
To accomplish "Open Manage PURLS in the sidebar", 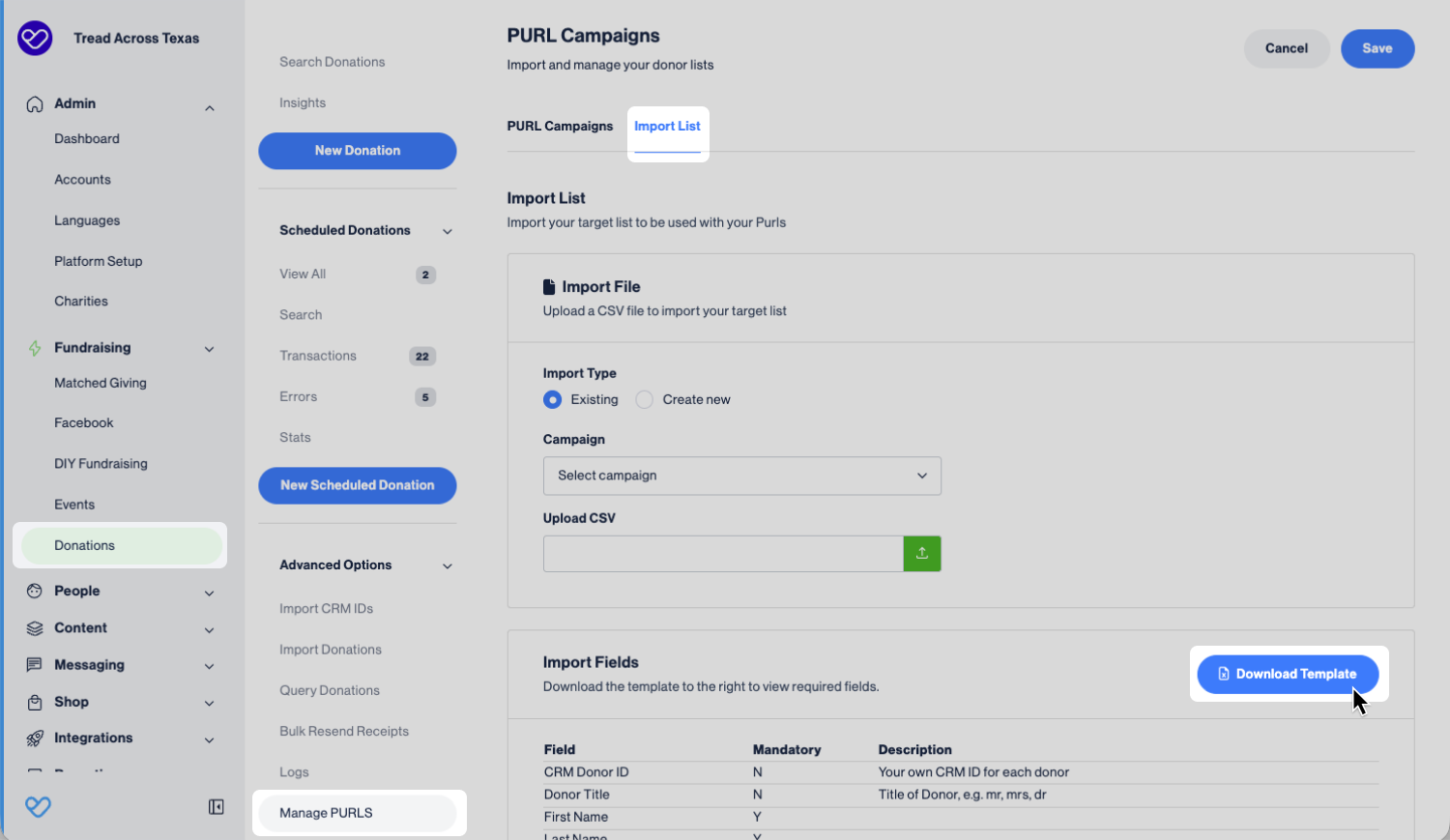I will pyautogui.click(x=326, y=813).
